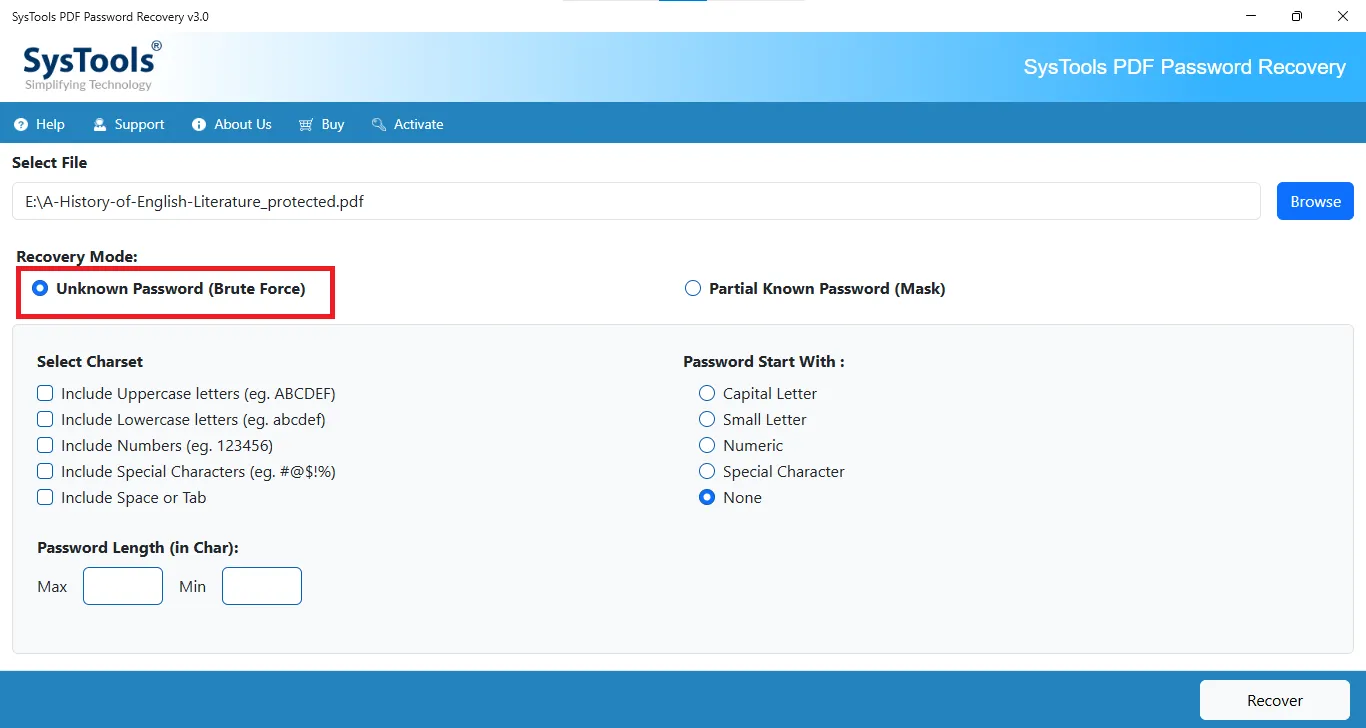Tick the Include Numbers checkbox
This screenshot has width=1366, height=728.
click(45, 445)
